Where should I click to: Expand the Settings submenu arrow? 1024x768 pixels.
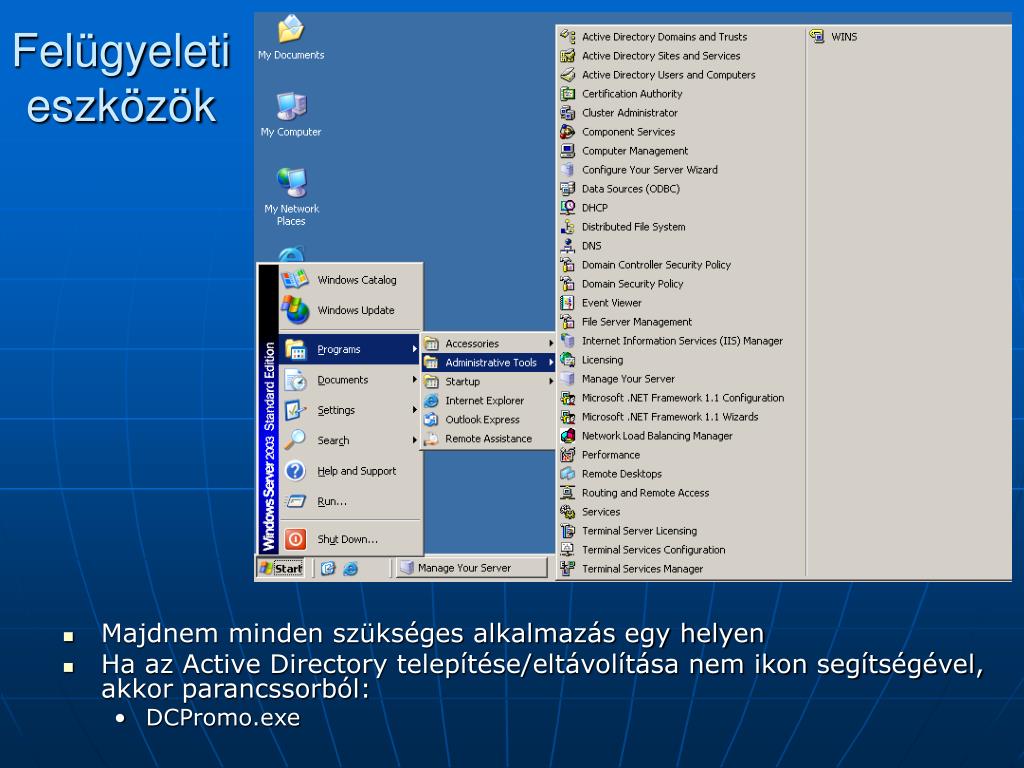(414, 409)
